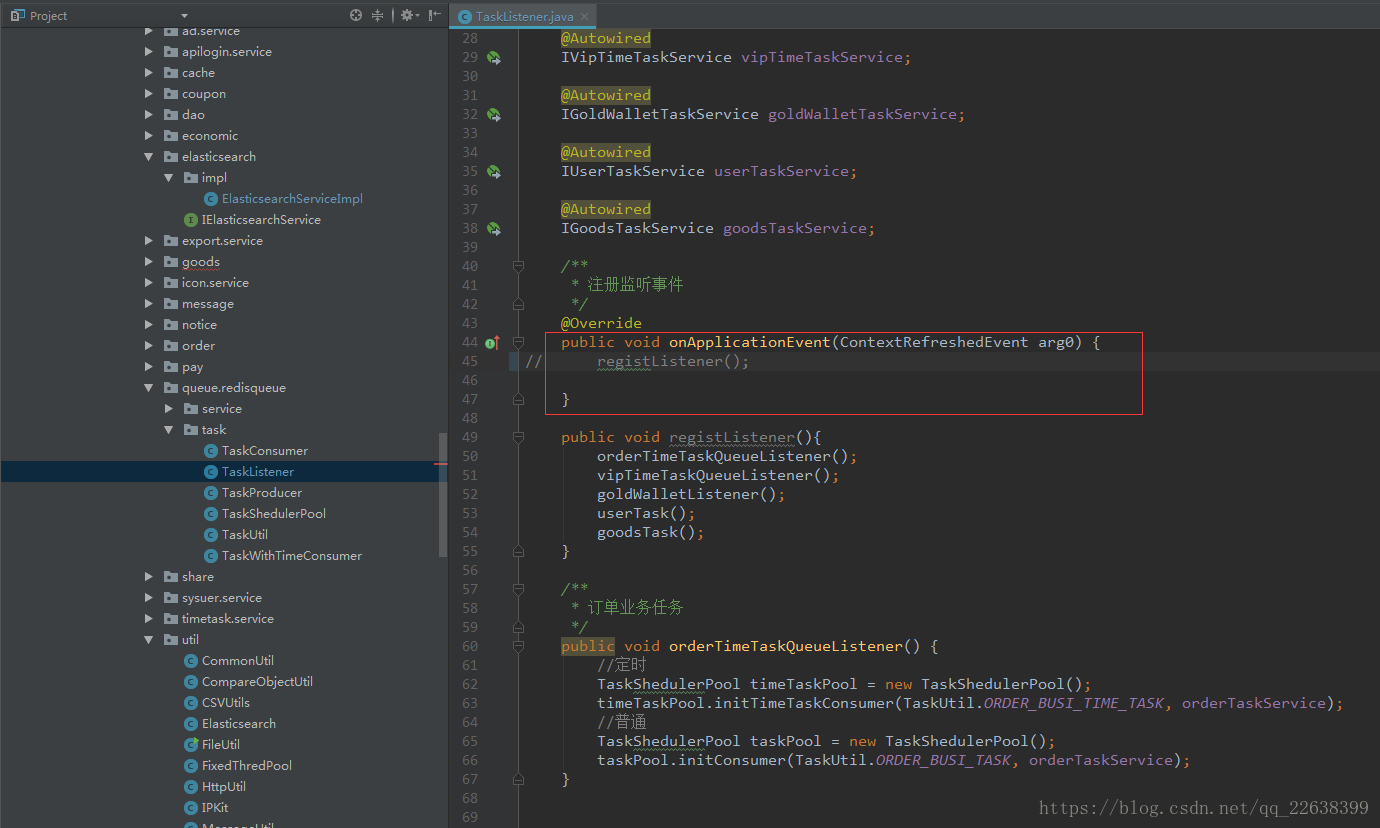Expand the service folder under queue.redisqueue
This screenshot has height=828, width=1380.
coord(168,409)
